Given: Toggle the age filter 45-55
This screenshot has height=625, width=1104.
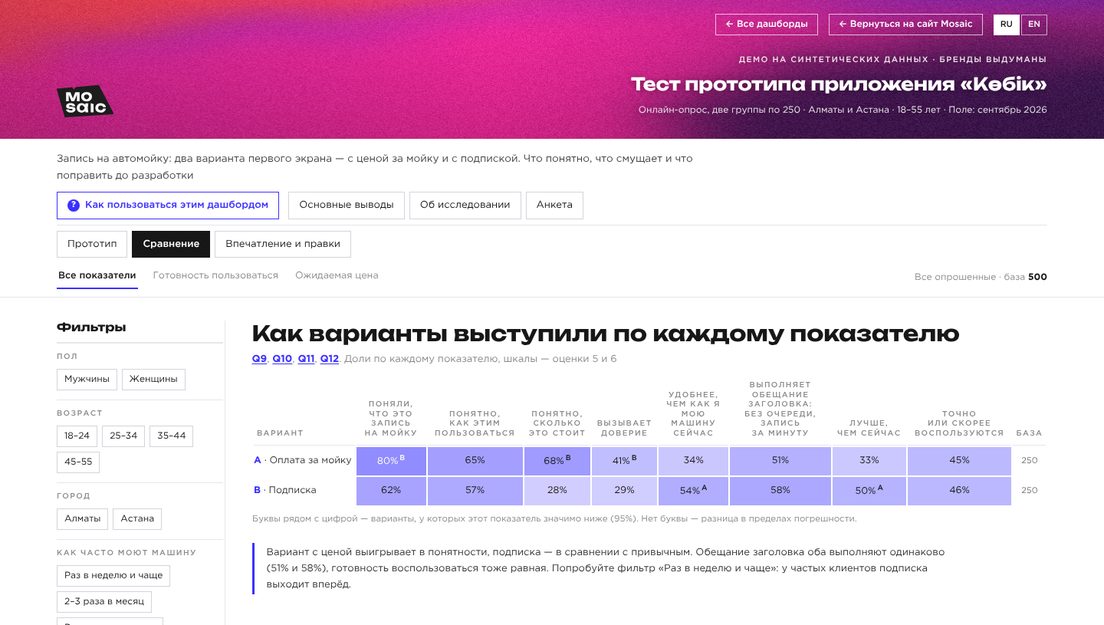Looking at the screenshot, I should (78, 462).
